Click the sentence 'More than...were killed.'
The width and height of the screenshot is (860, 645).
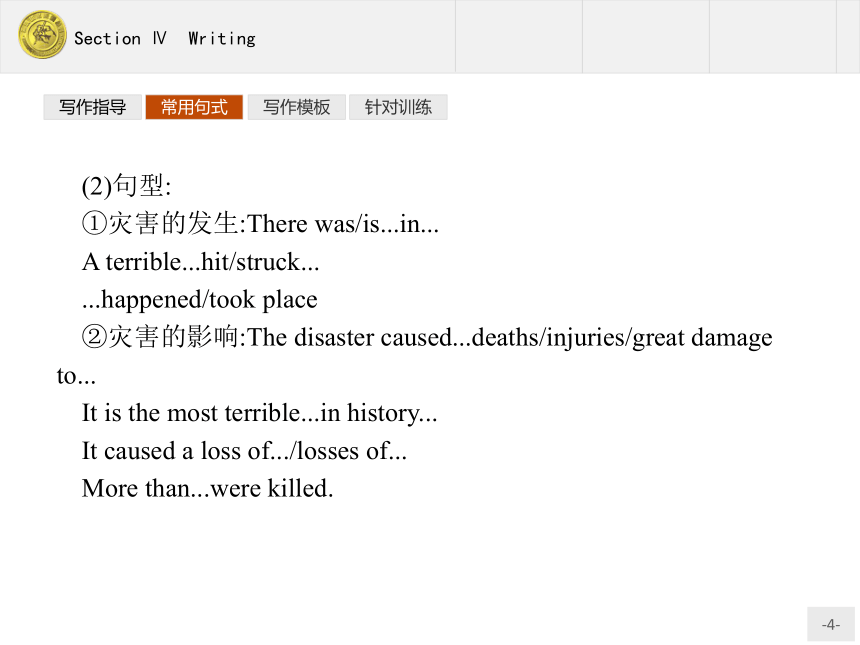pyautogui.click(x=208, y=488)
